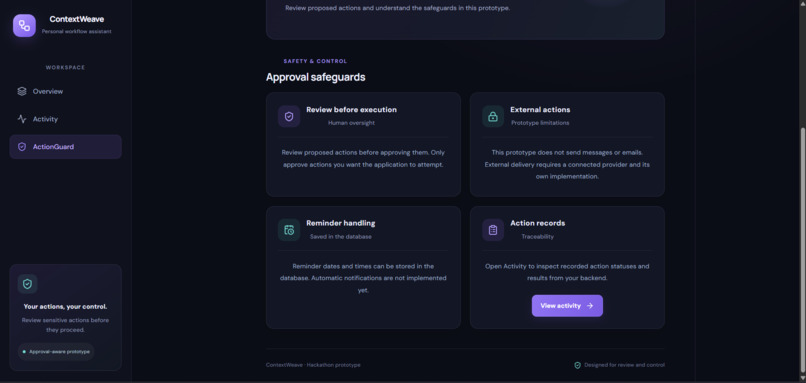The width and height of the screenshot is (806, 383).
Task: Click the calendar clock icon on Reminder handling card
Action: click(x=289, y=230)
